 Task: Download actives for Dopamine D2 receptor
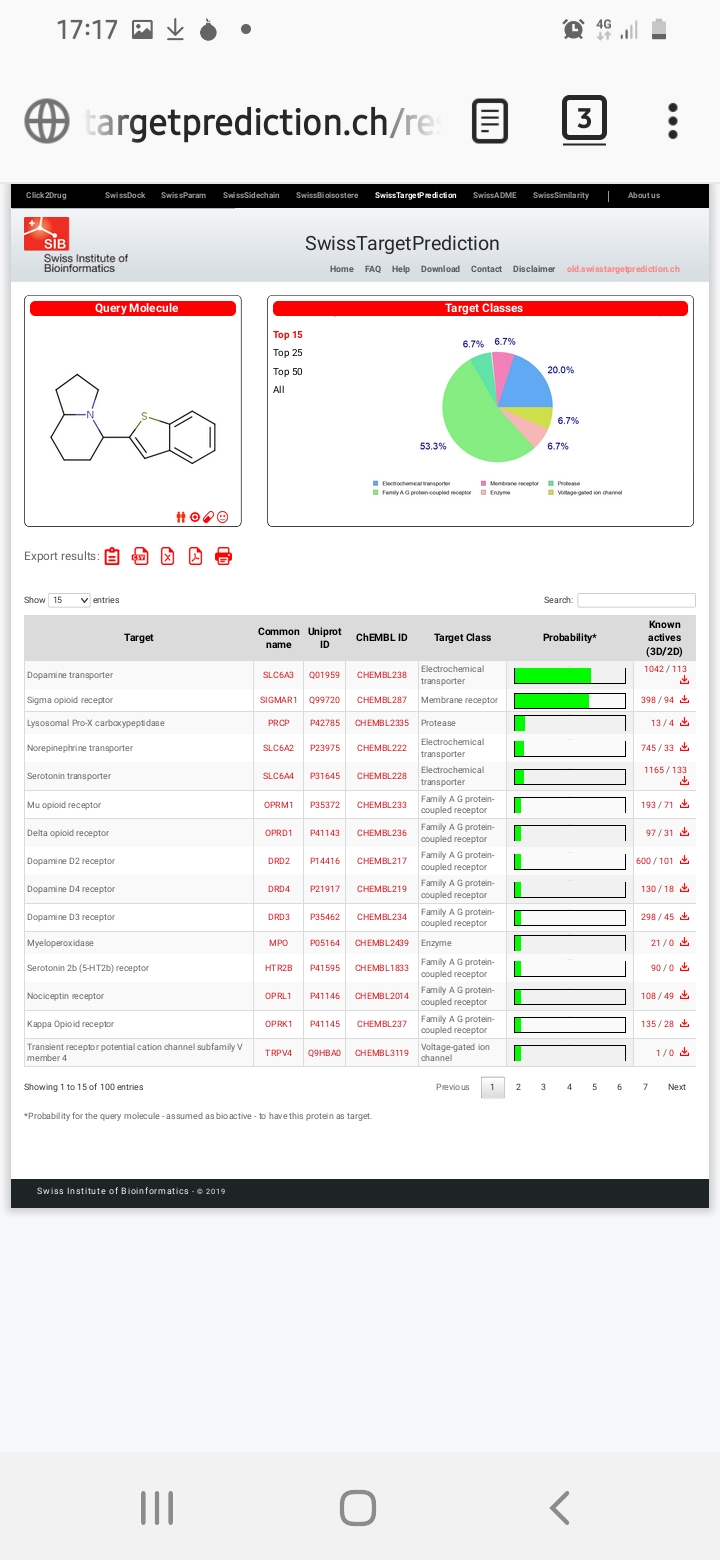pos(684,860)
